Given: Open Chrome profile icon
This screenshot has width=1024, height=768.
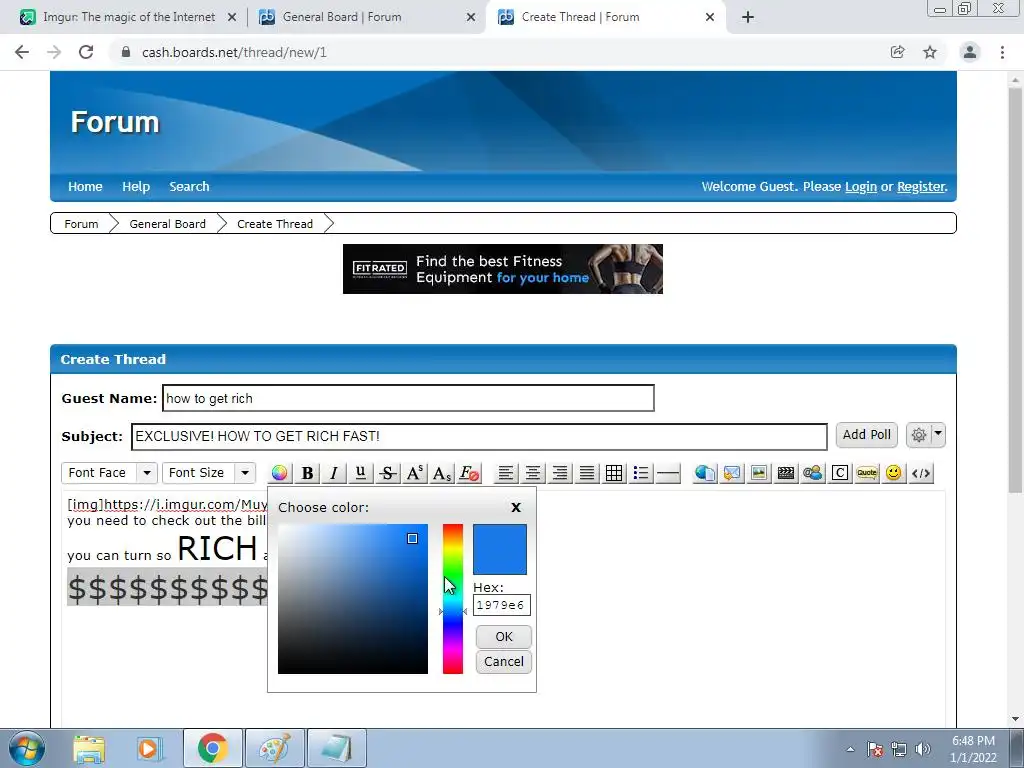Looking at the screenshot, I should 970,52.
